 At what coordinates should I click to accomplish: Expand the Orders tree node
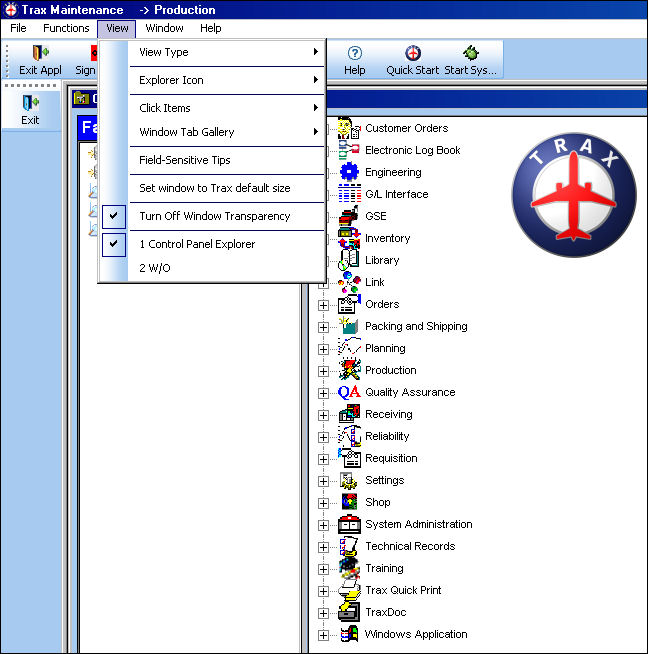coord(323,305)
